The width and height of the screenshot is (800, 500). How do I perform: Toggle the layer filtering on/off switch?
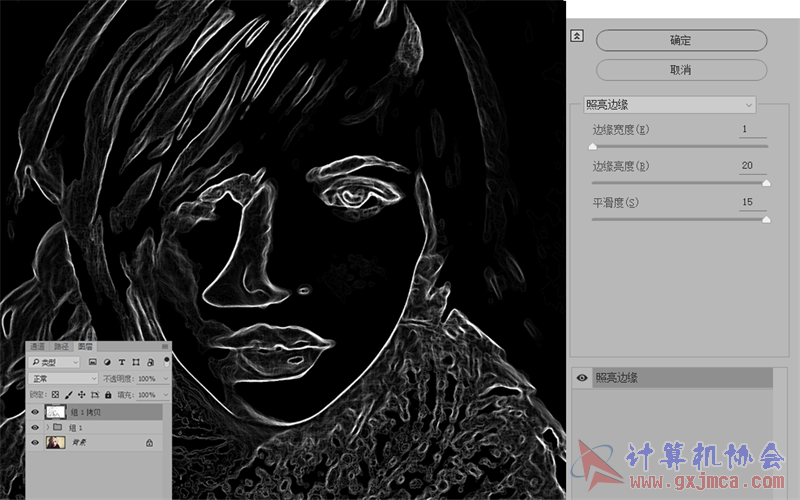[x=166, y=361]
